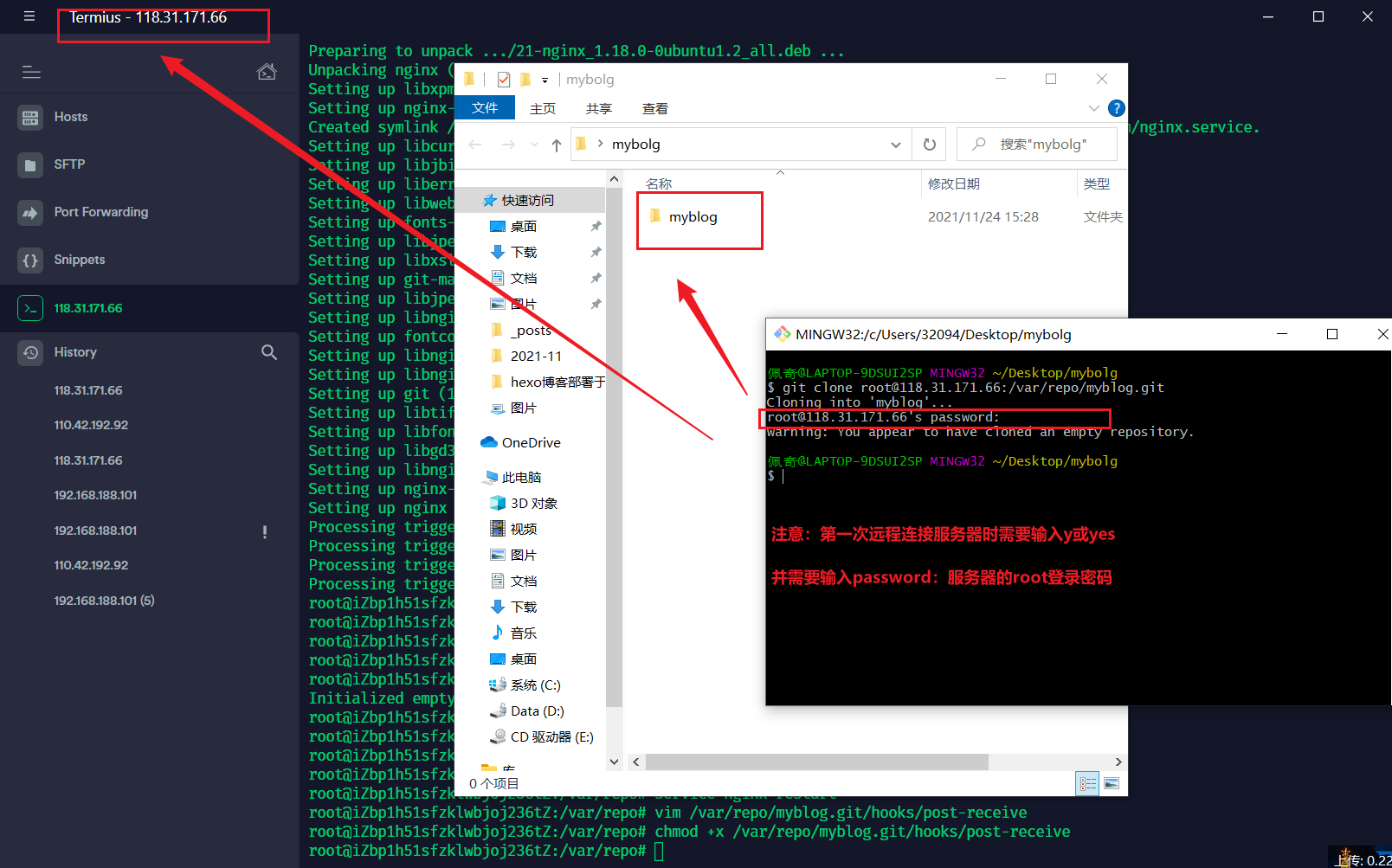Viewport: 1392px width, 868px height.
Task: Open pinned 桌面 in quick access
Action: [x=523, y=226]
